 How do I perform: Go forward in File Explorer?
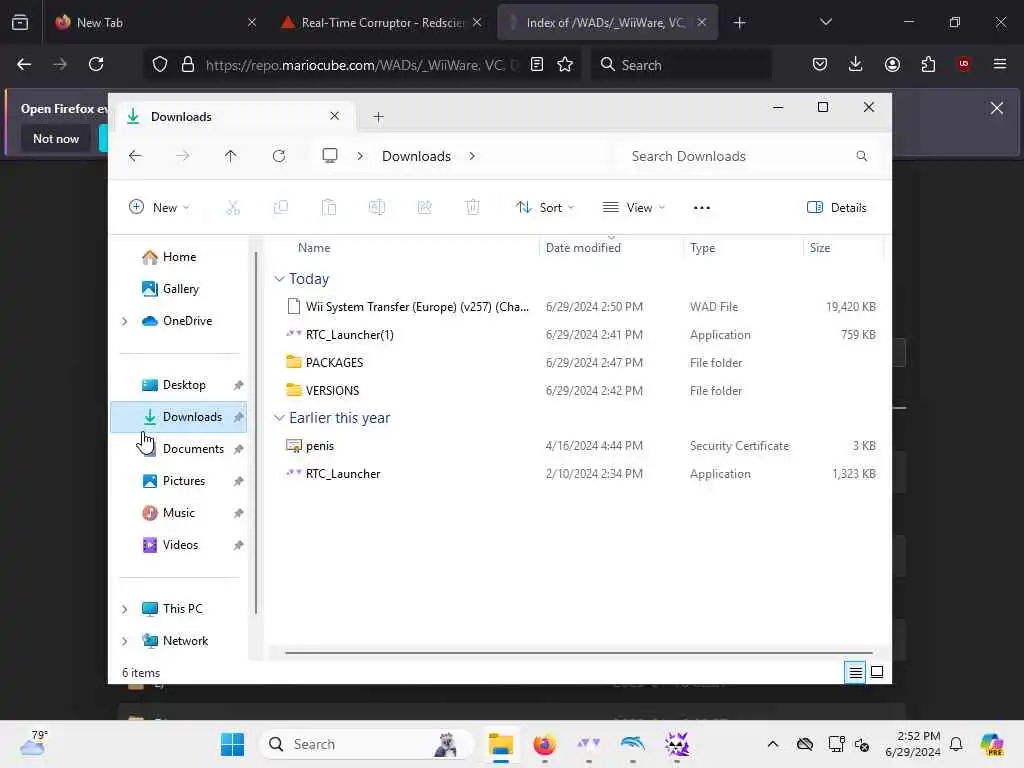(183, 156)
